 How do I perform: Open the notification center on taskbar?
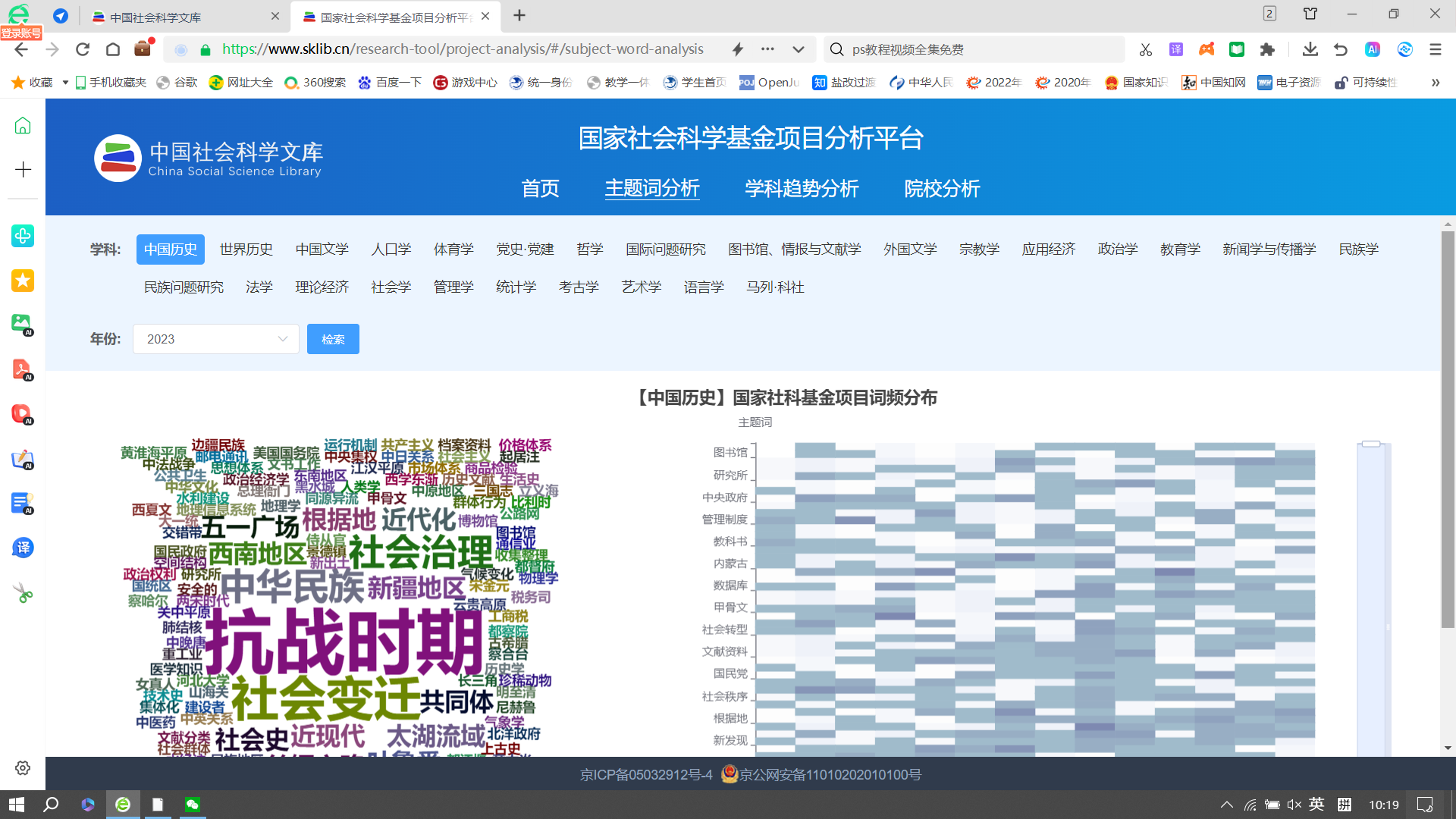pyautogui.click(x=1425, y=805)
